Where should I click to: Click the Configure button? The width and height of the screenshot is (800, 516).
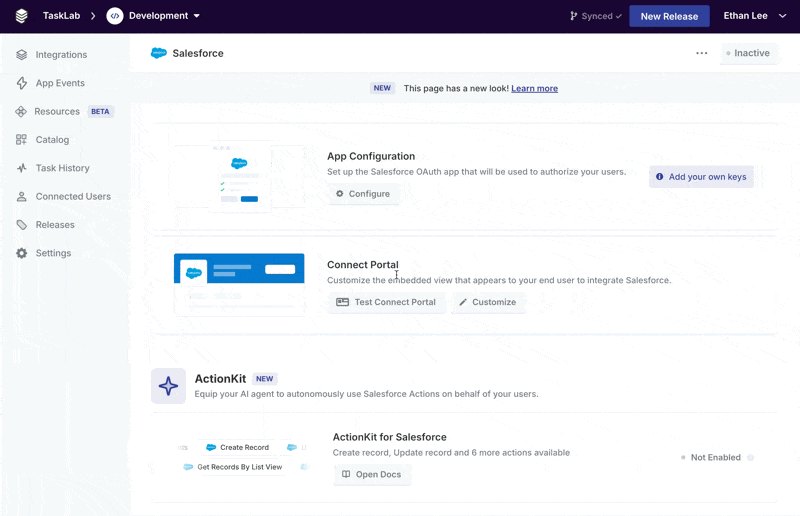(x=363, y=194)
